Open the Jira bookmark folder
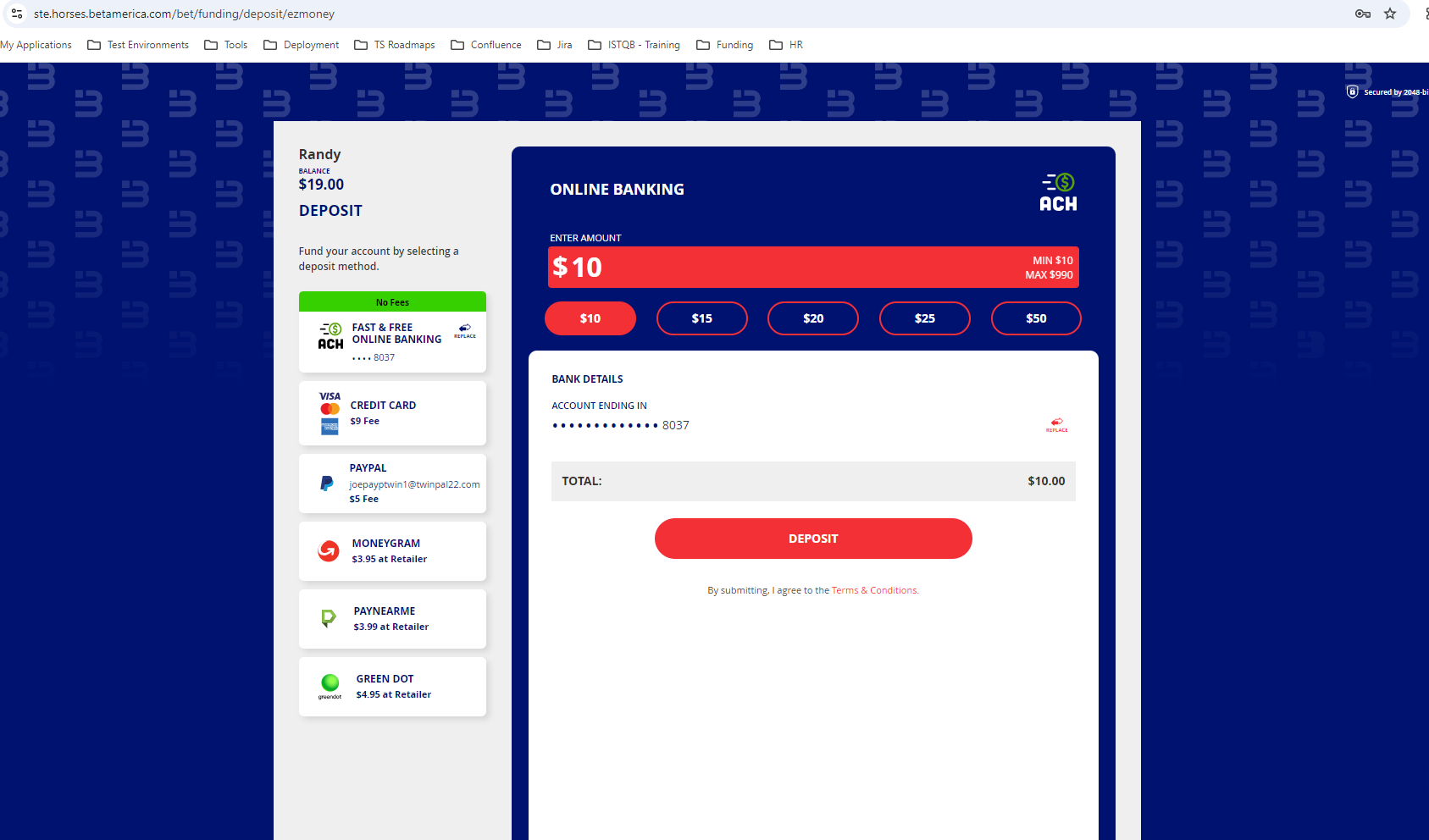The height and width of the screenshot is (840, 1429). pyautogui.click(x=555, y=45)
